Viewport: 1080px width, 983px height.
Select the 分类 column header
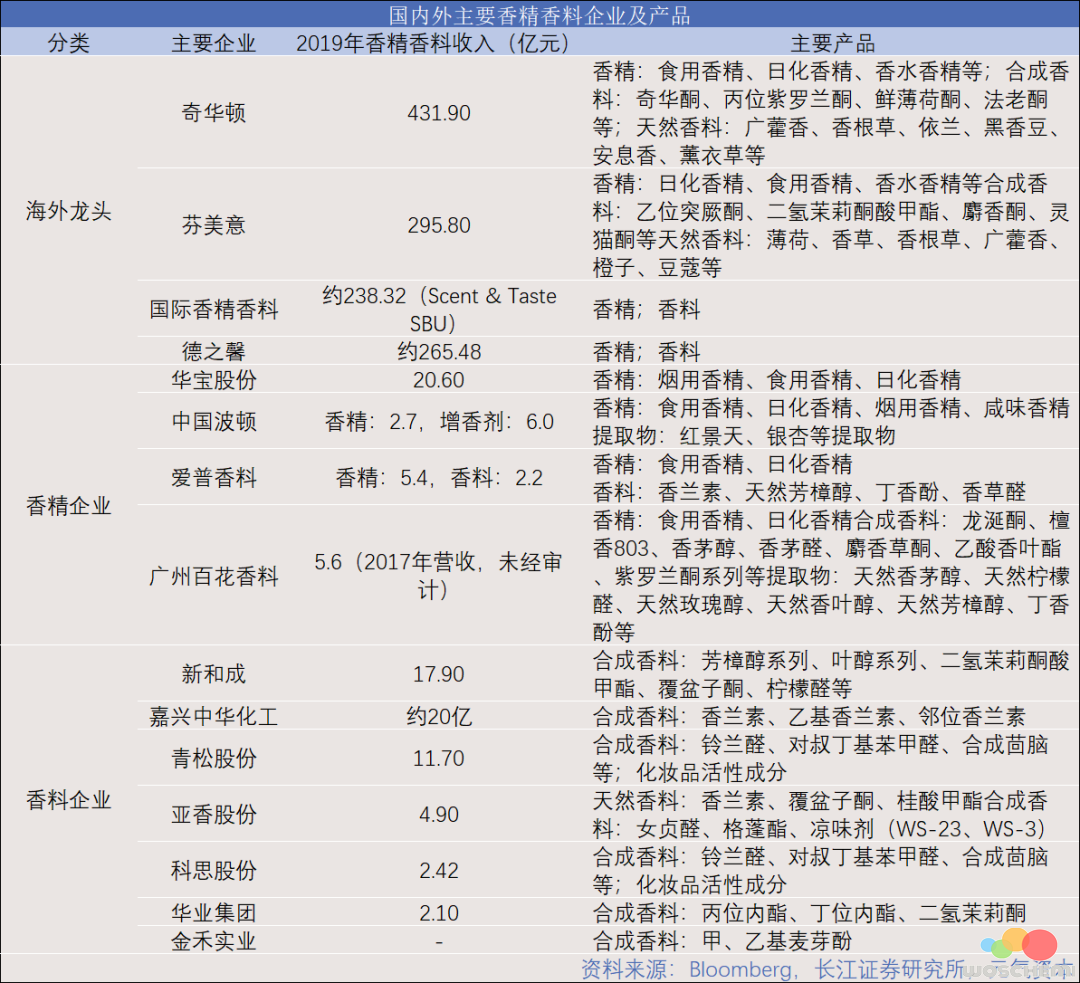tap(69, 43)
